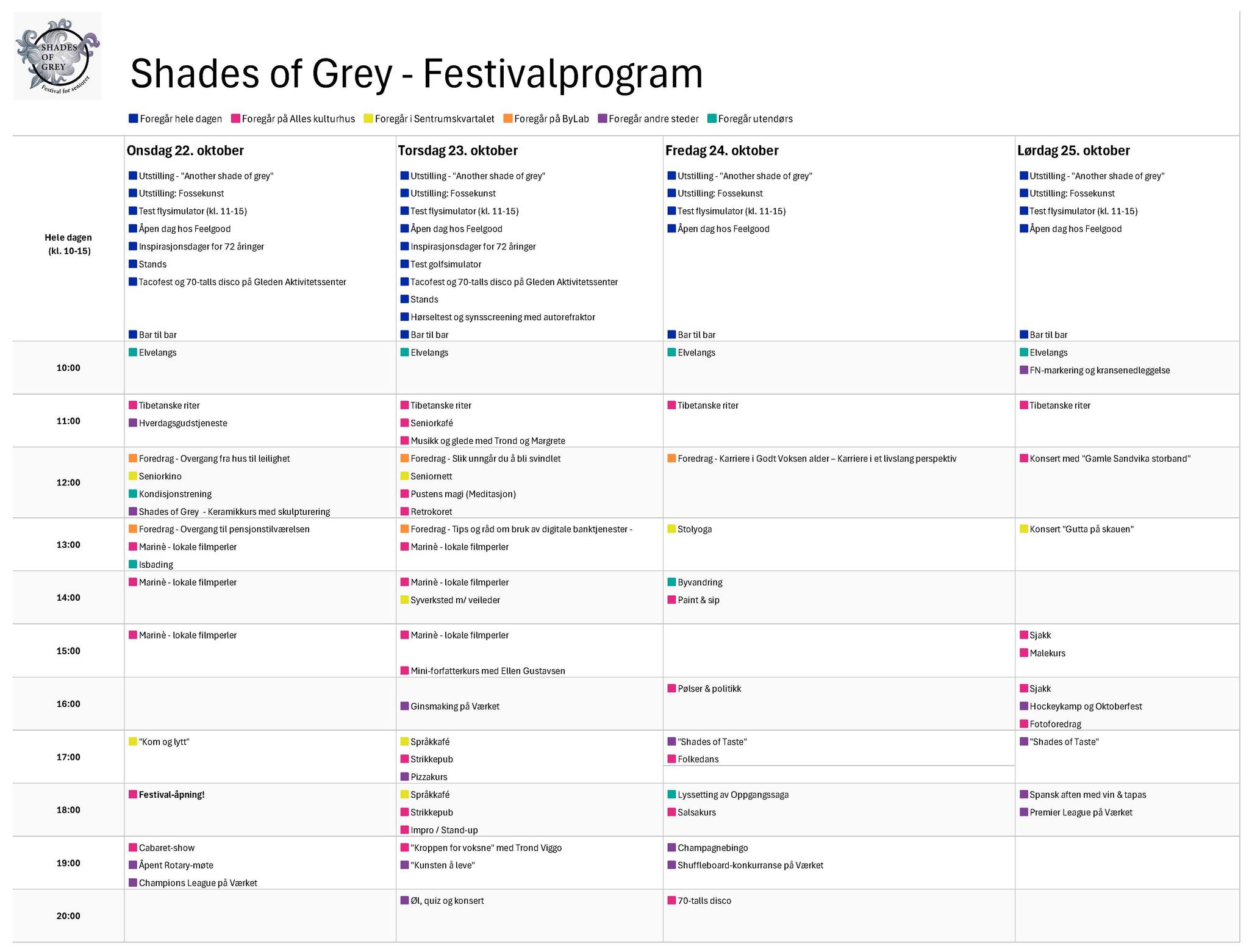Click 'Hørseltest og synsscreening med autorefraktor'

(503, 317)
